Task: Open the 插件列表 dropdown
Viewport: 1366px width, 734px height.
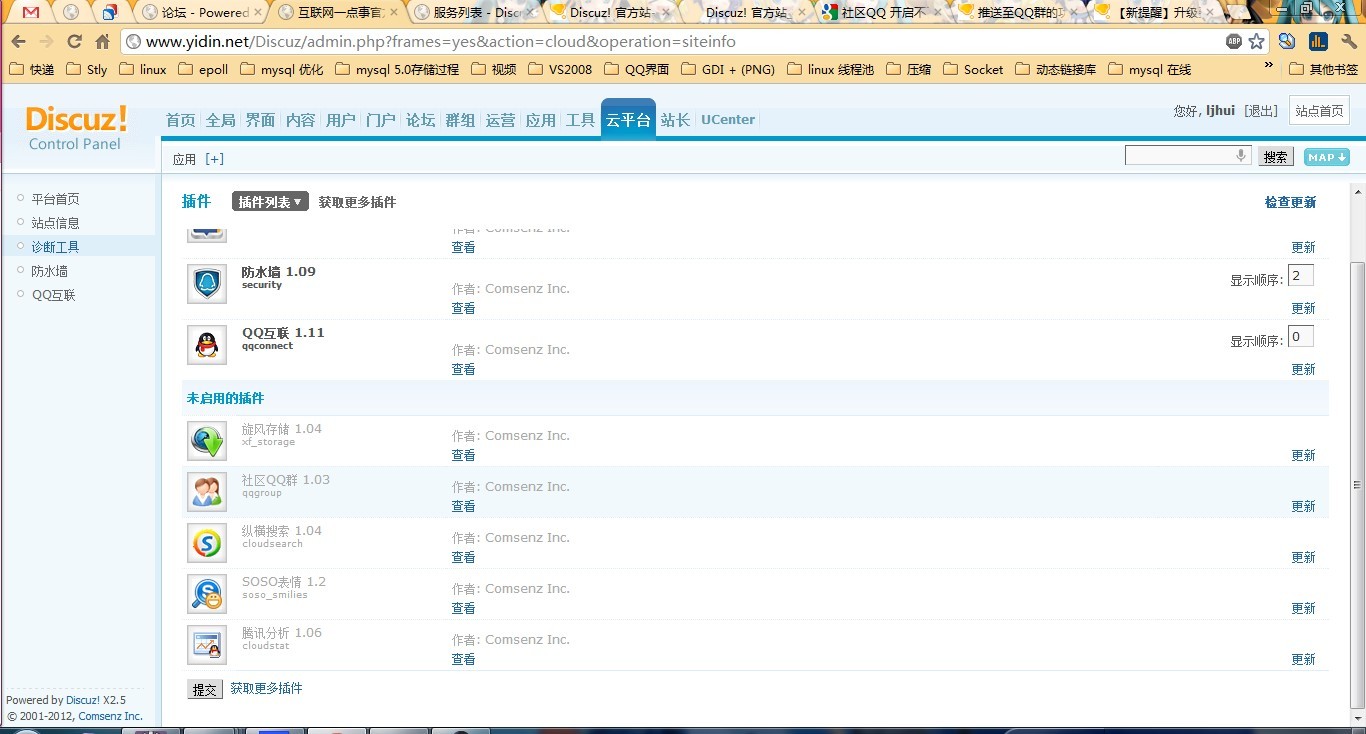Action: (x=270, y=202)
